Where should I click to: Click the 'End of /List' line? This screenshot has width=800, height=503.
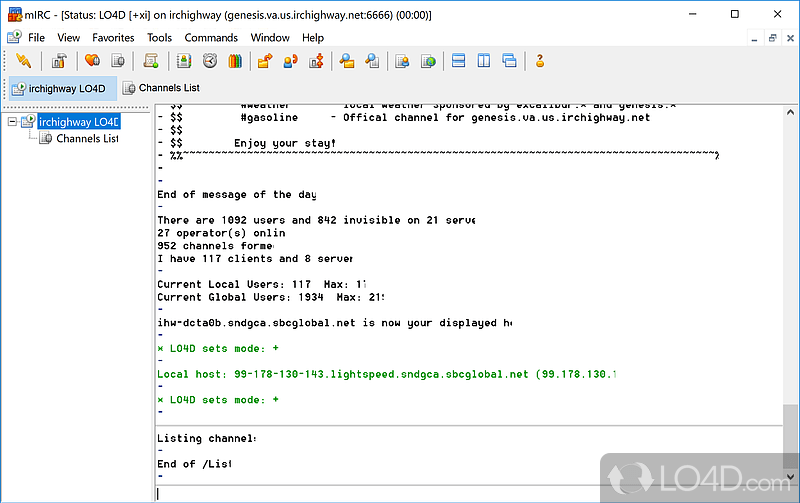coord(194,464)
